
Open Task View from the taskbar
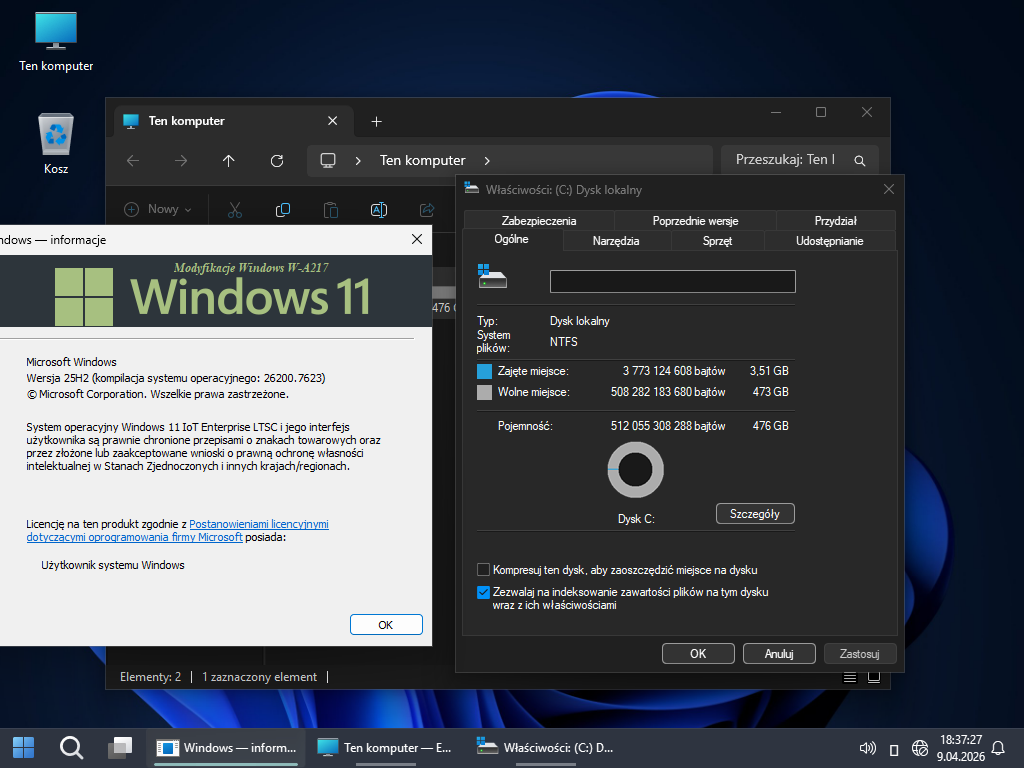coord(120,747)
